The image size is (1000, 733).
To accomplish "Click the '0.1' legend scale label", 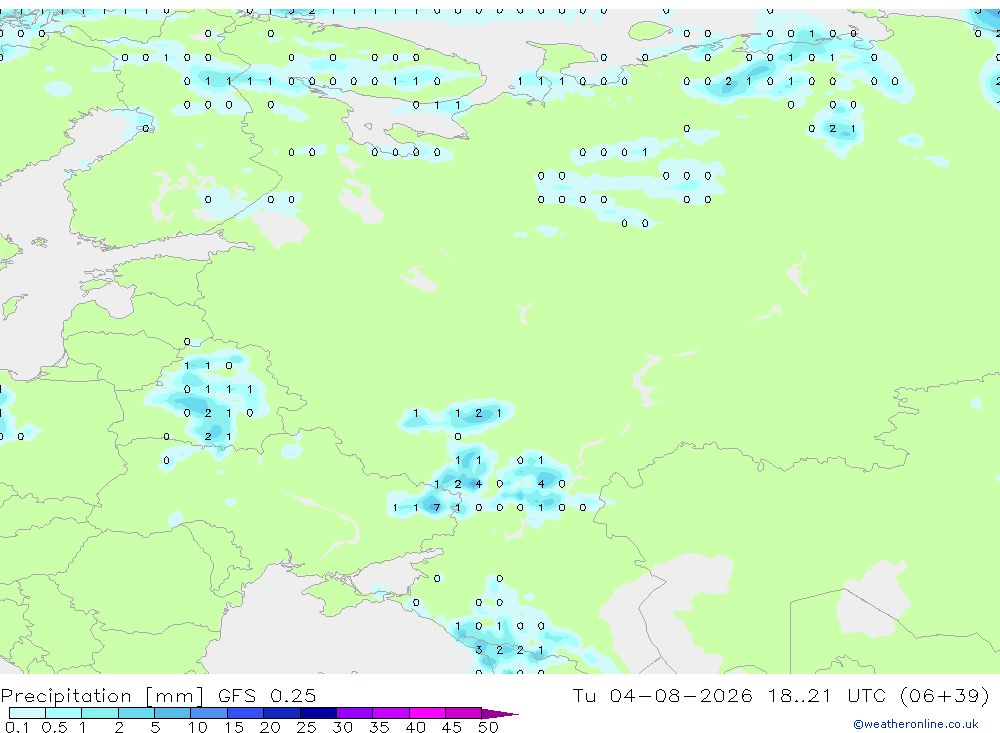I will 17,727.
